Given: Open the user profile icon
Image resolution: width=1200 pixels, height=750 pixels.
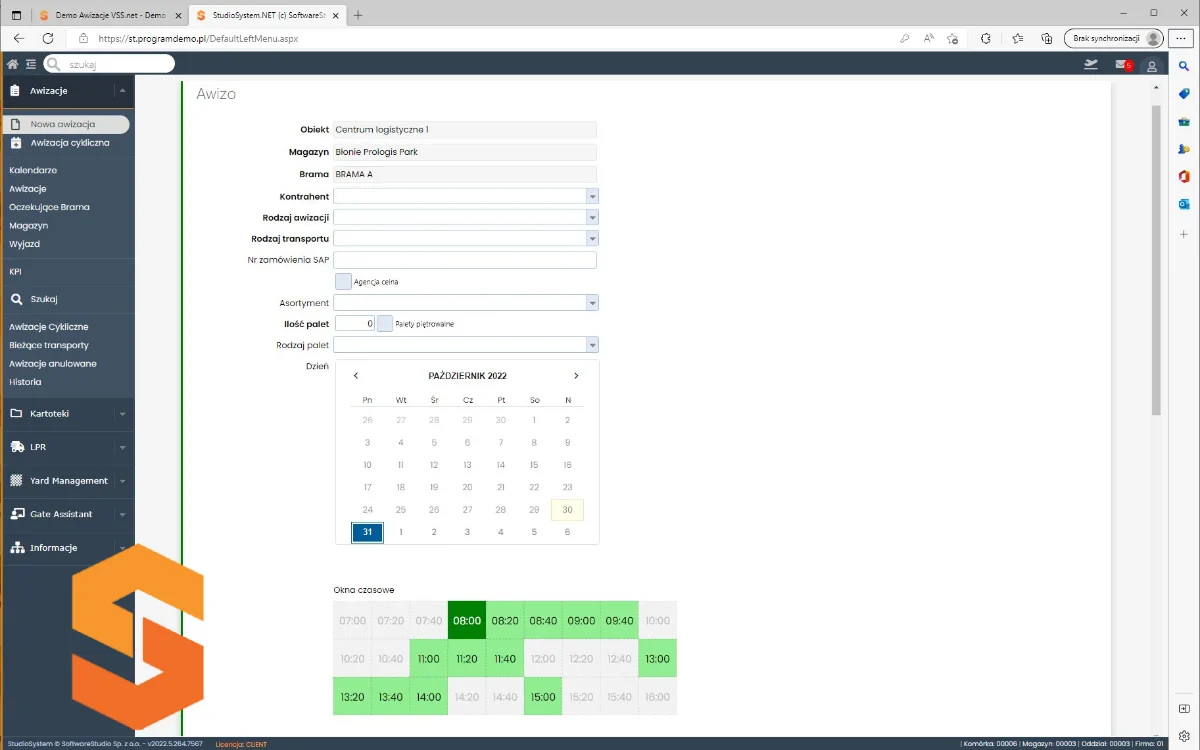Looking at the screenshot, I should coord(1152,66).
